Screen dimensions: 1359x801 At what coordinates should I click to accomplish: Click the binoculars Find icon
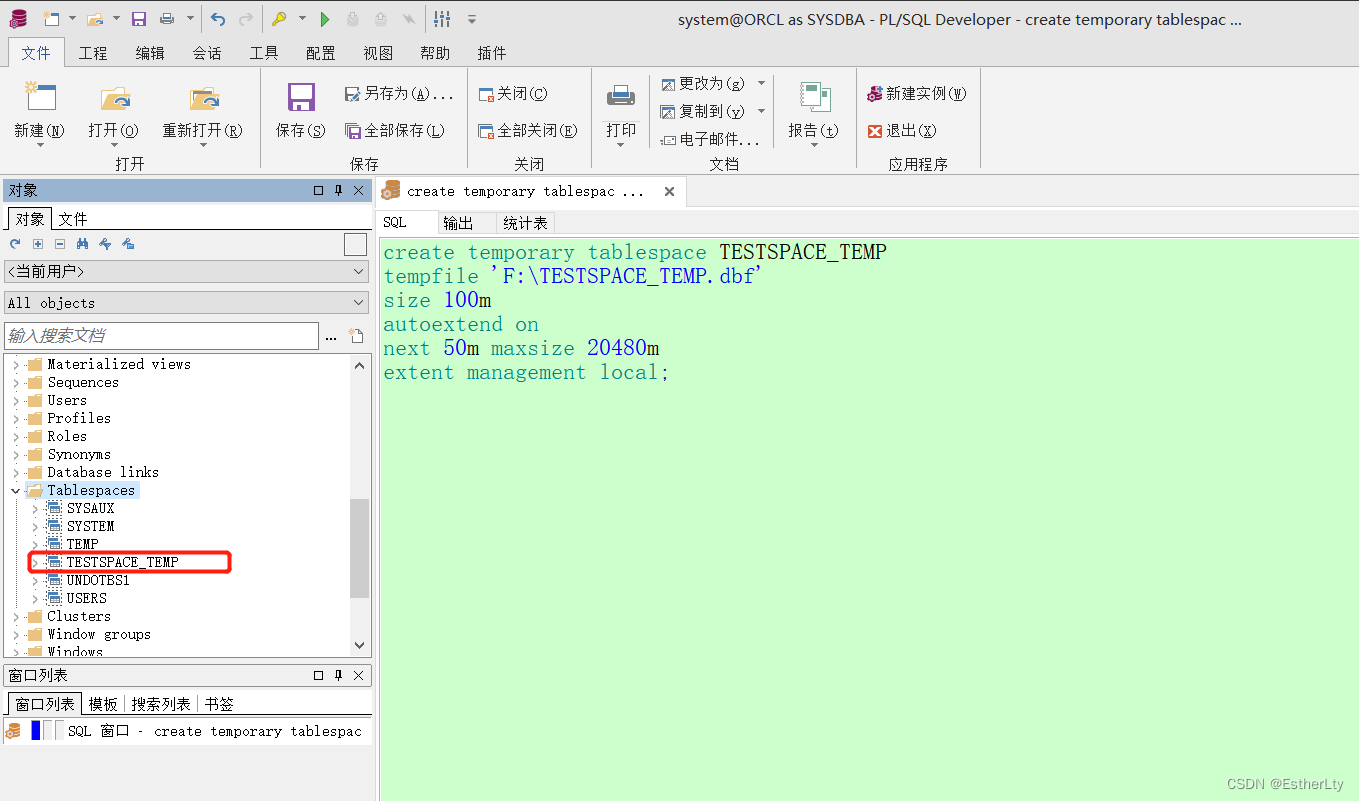pos(83,244)
